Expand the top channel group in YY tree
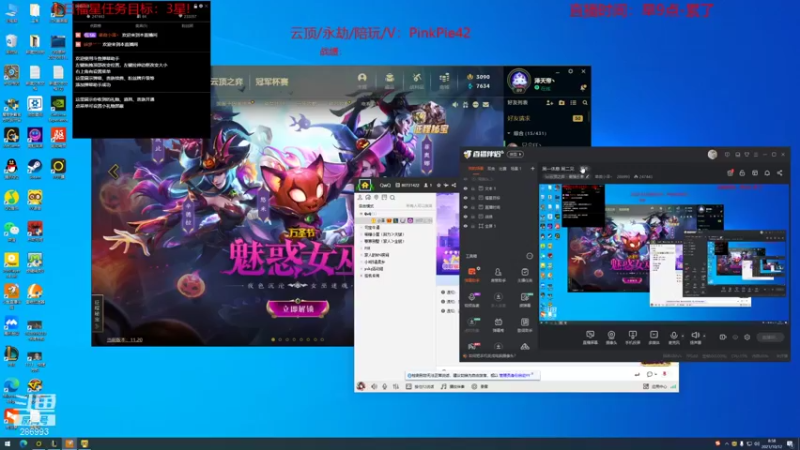800x450 pixels. click(x=362, y=214)
